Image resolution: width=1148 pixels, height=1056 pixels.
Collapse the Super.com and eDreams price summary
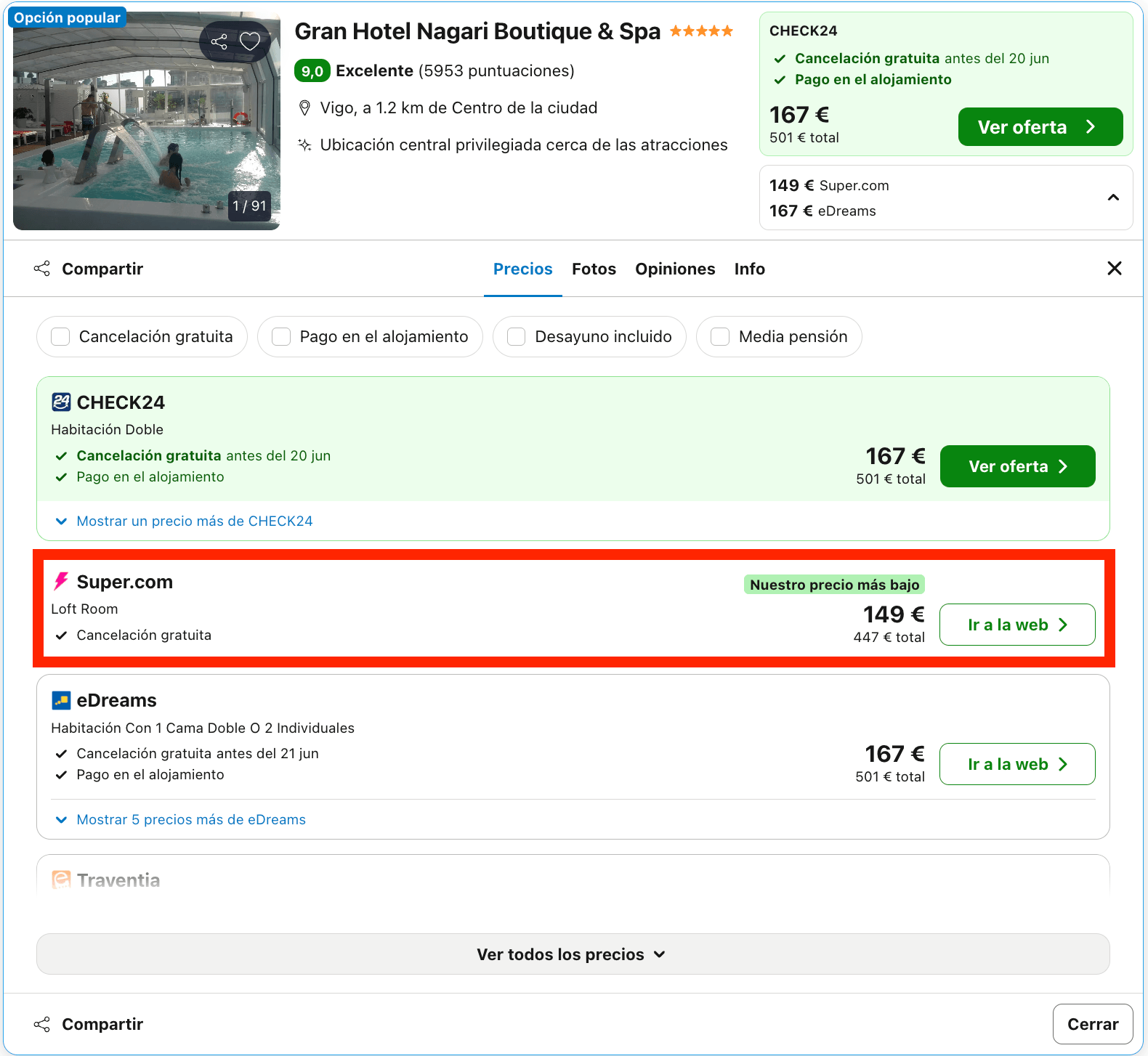[x=1112, y=198]
